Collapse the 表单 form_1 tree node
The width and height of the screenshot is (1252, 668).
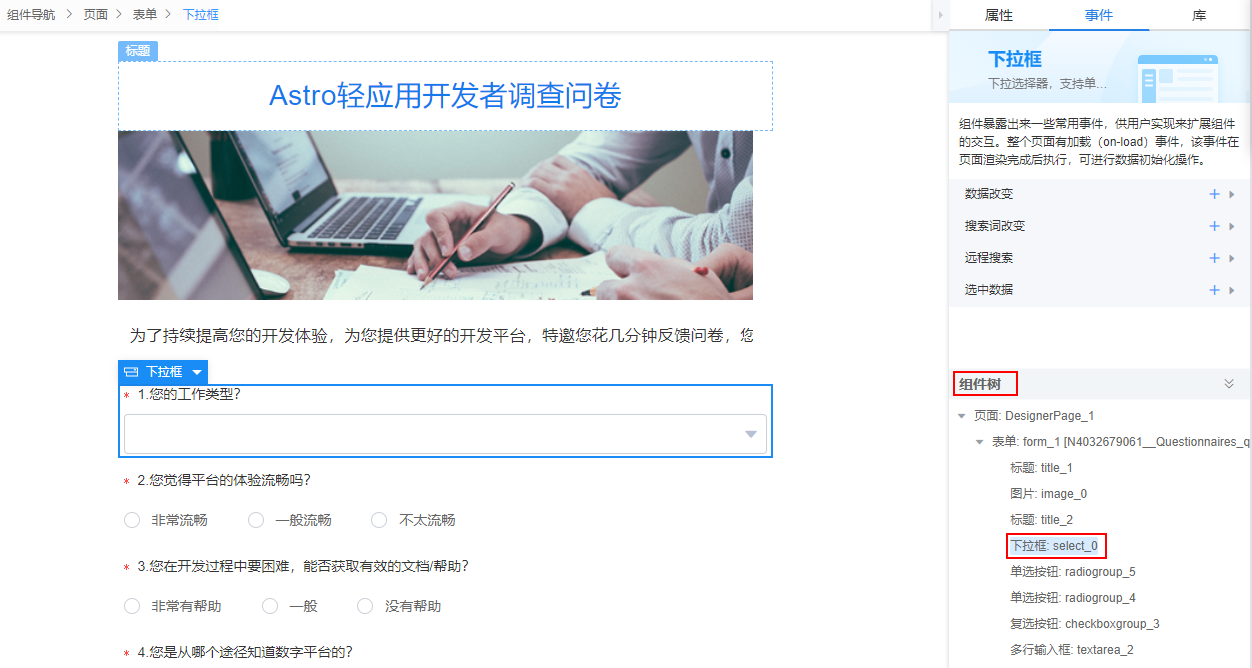(x=980, y=442)
